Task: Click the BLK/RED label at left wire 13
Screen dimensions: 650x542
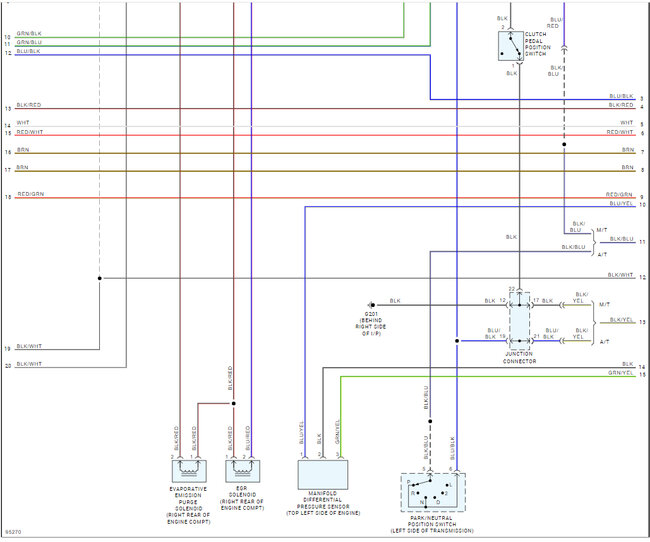Action: 29,105
